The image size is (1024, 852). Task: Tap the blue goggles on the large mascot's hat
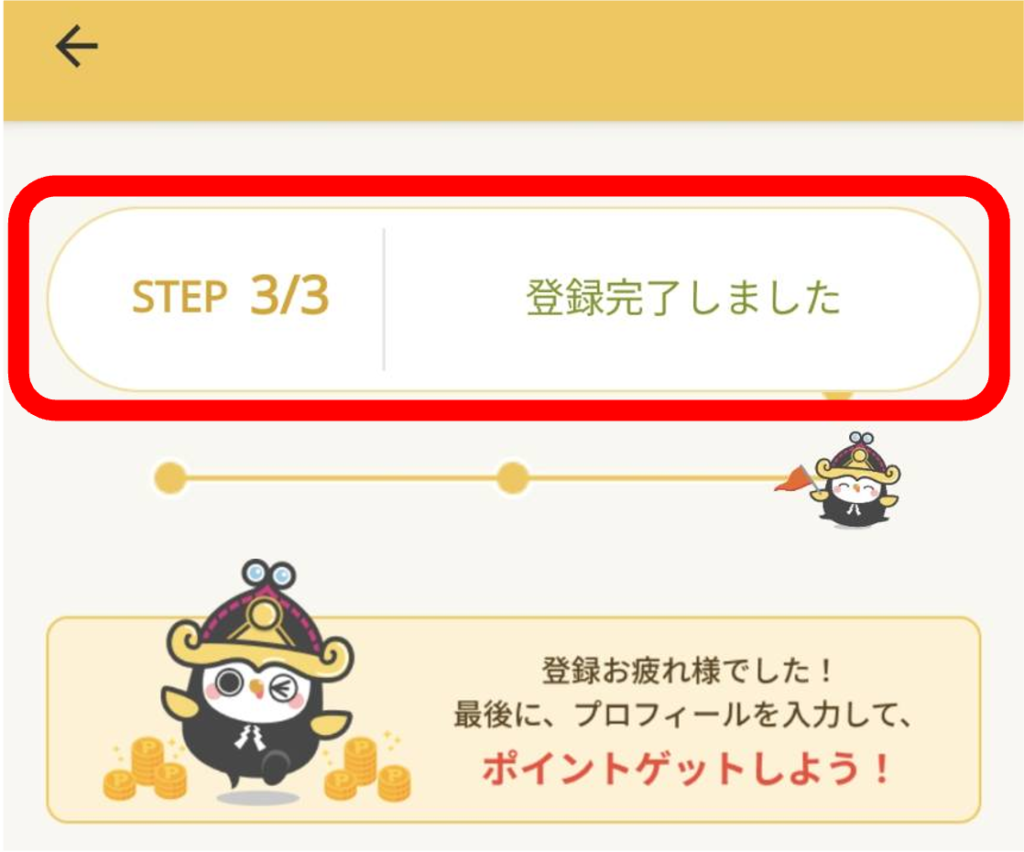[268, 575]
